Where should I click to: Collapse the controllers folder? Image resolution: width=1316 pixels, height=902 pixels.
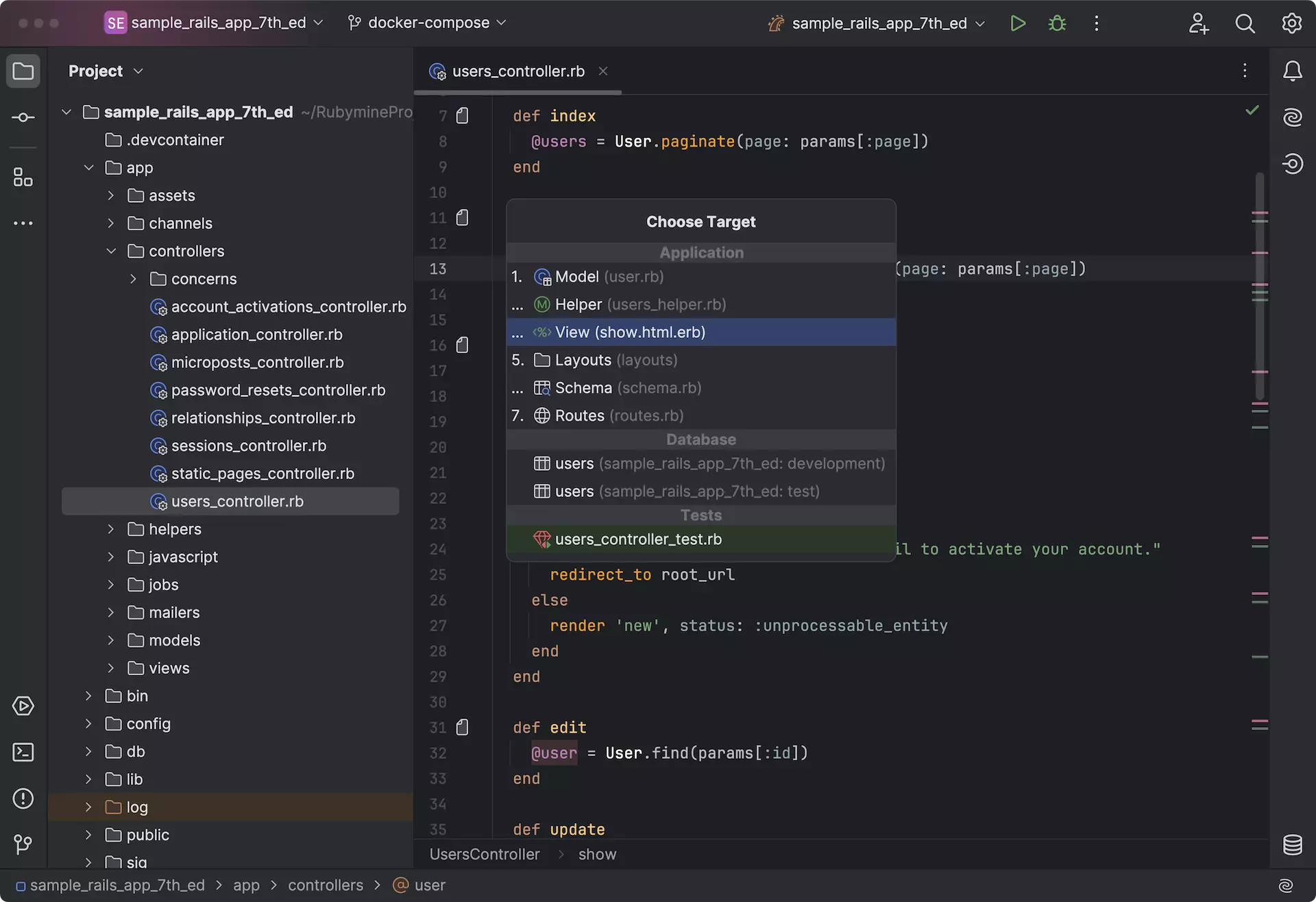click(x=111, y=252)
